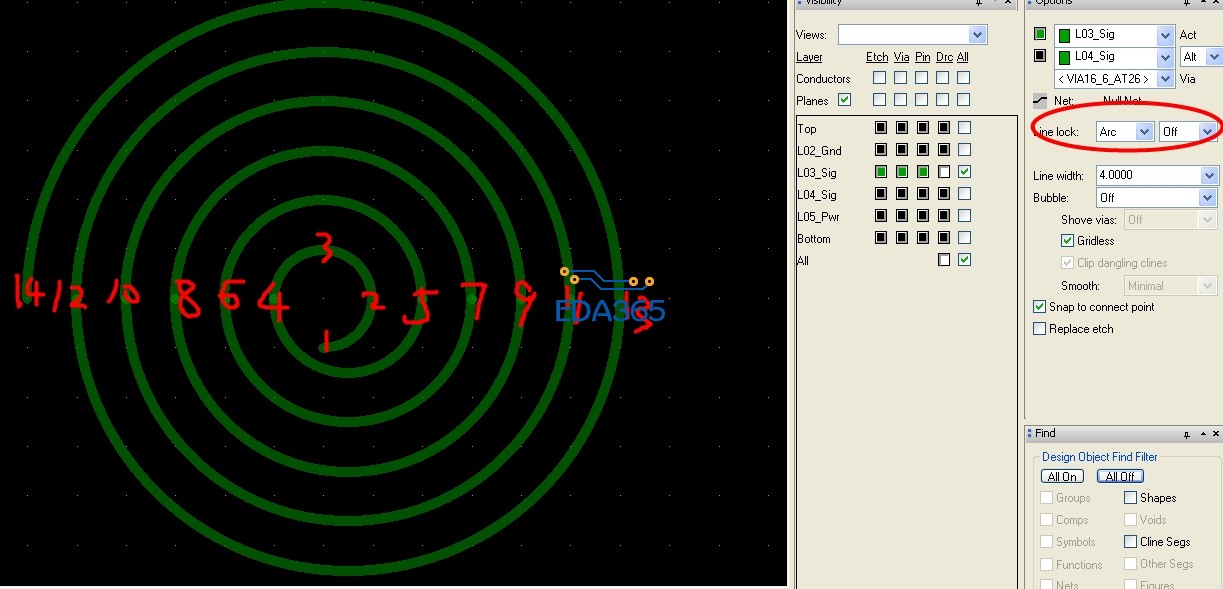1223x589 pixels.
Task: Pin the Find panel with pushpin icon
Action: point(1186,434)
